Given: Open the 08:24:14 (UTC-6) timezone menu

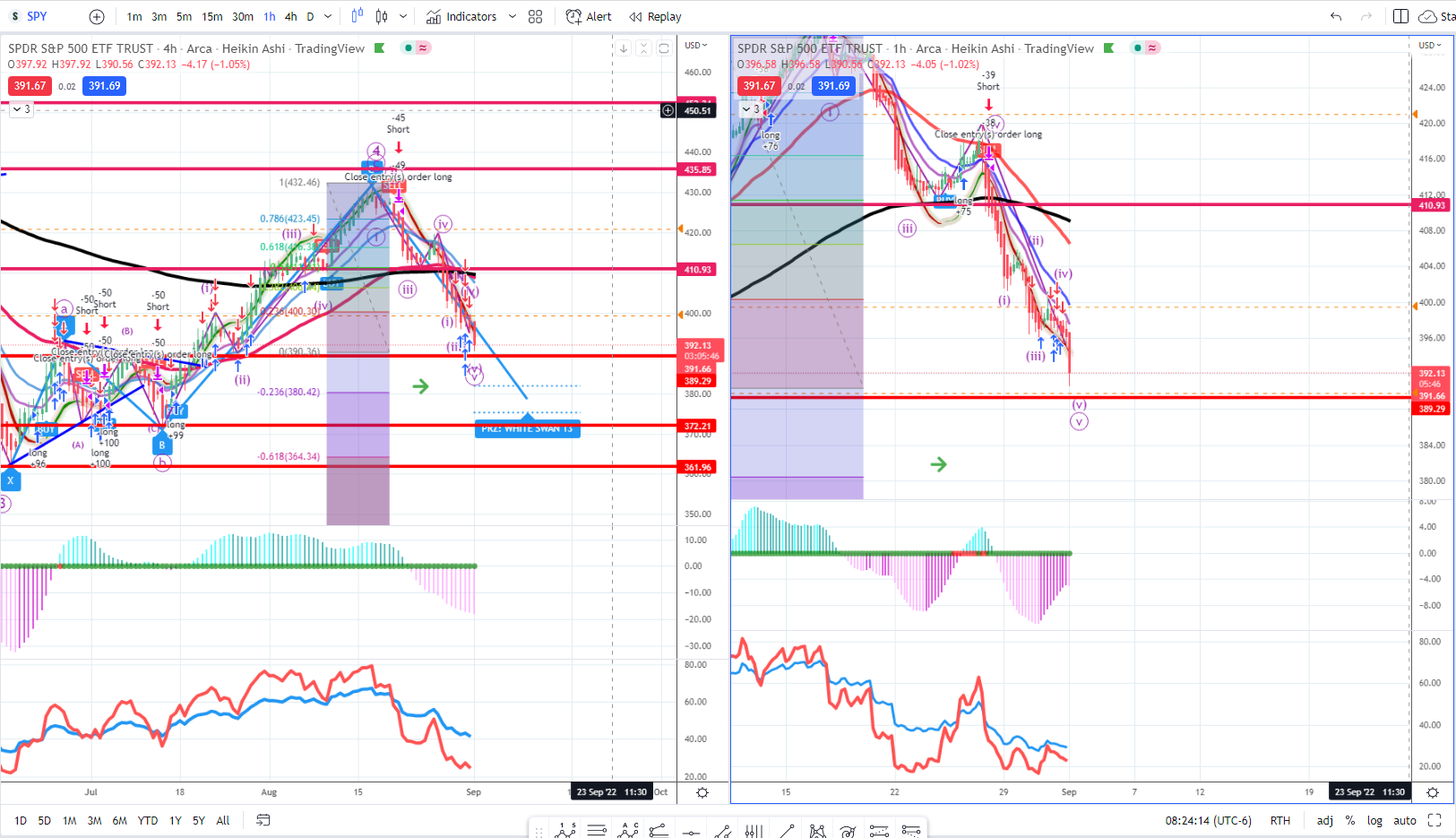Looking at the screenshot, I should point(1209,820).
